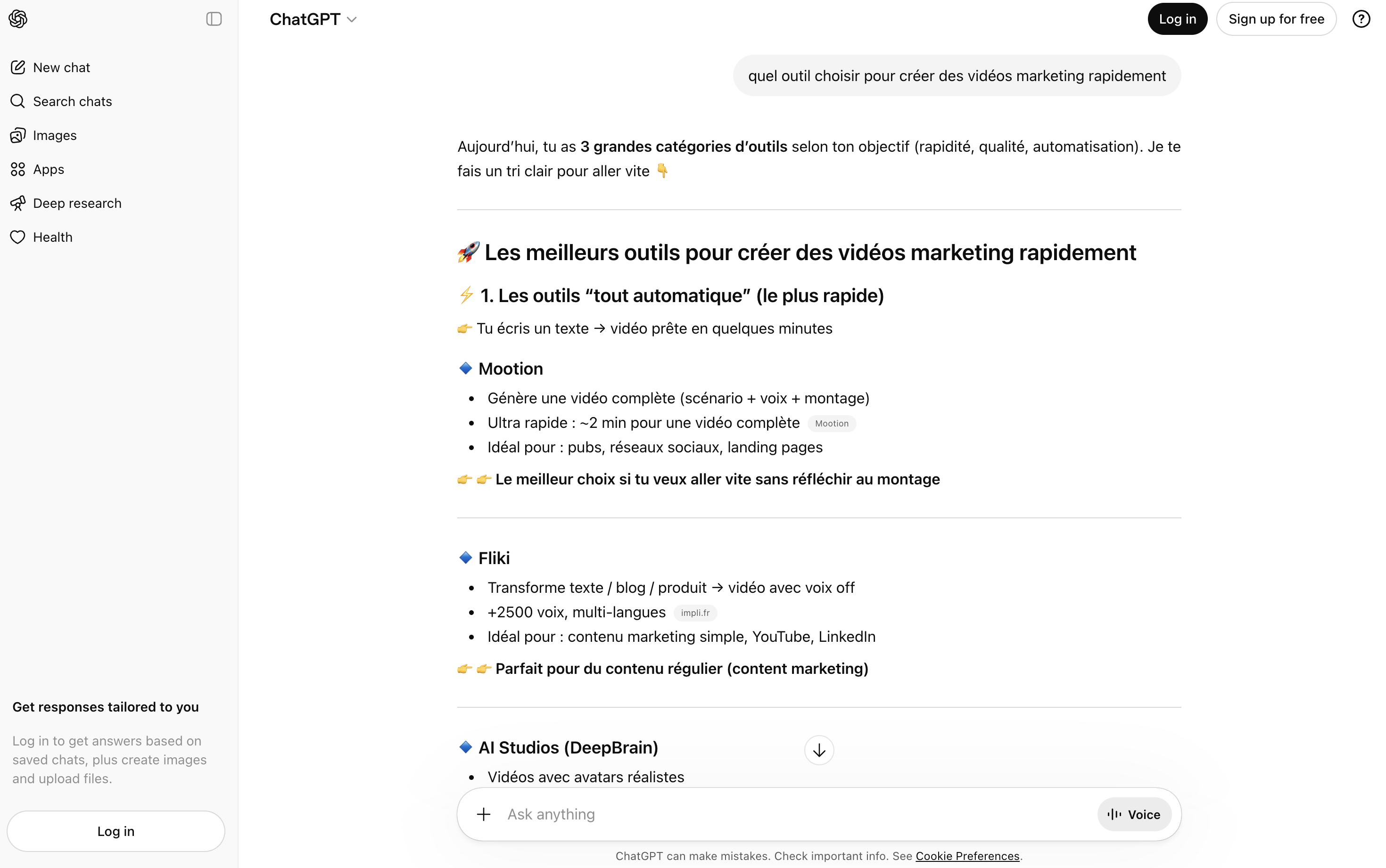This screenshot has height=868, width=1386.
Task: Select Deep research in the sidebar
Action: point(77,203)
